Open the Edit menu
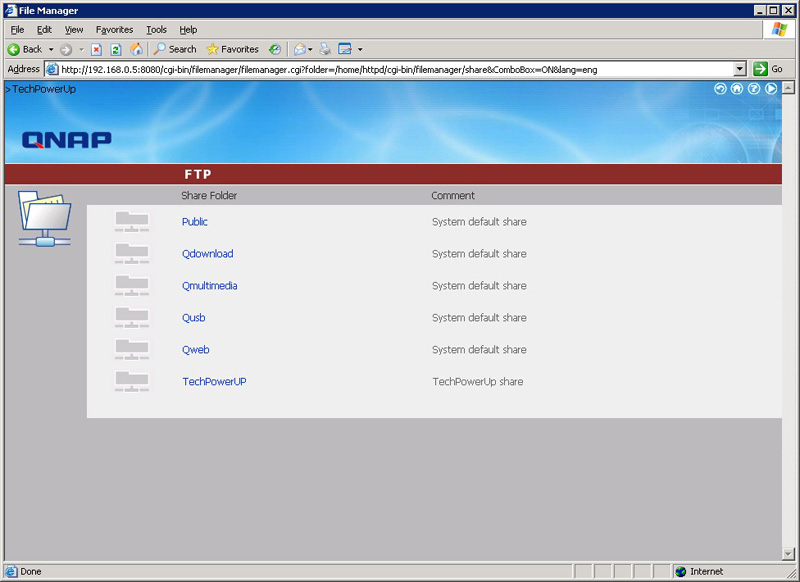The height and width of the screenshot is (582, 800). click(x=44, y=30)
